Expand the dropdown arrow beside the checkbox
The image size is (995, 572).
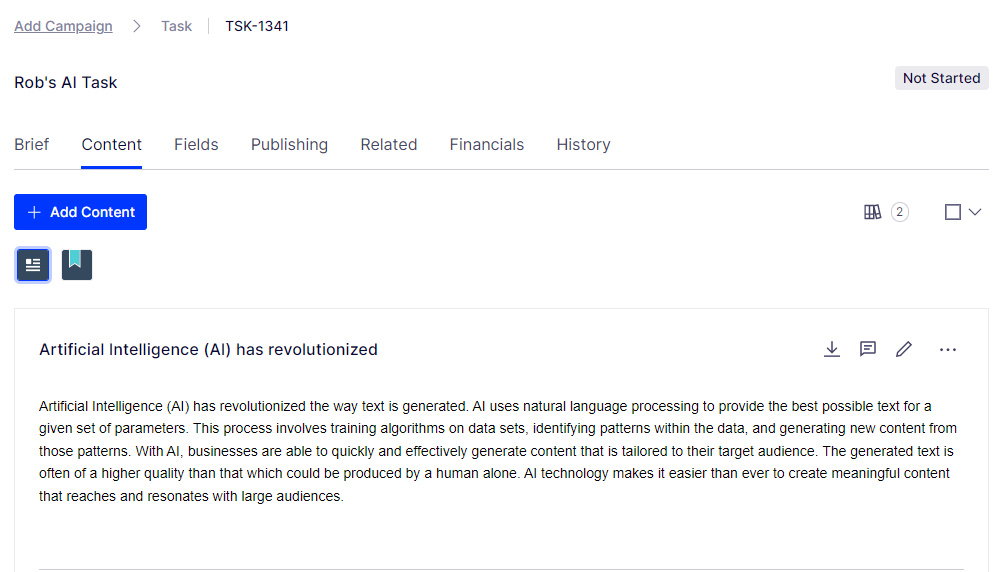pos(975,212)
